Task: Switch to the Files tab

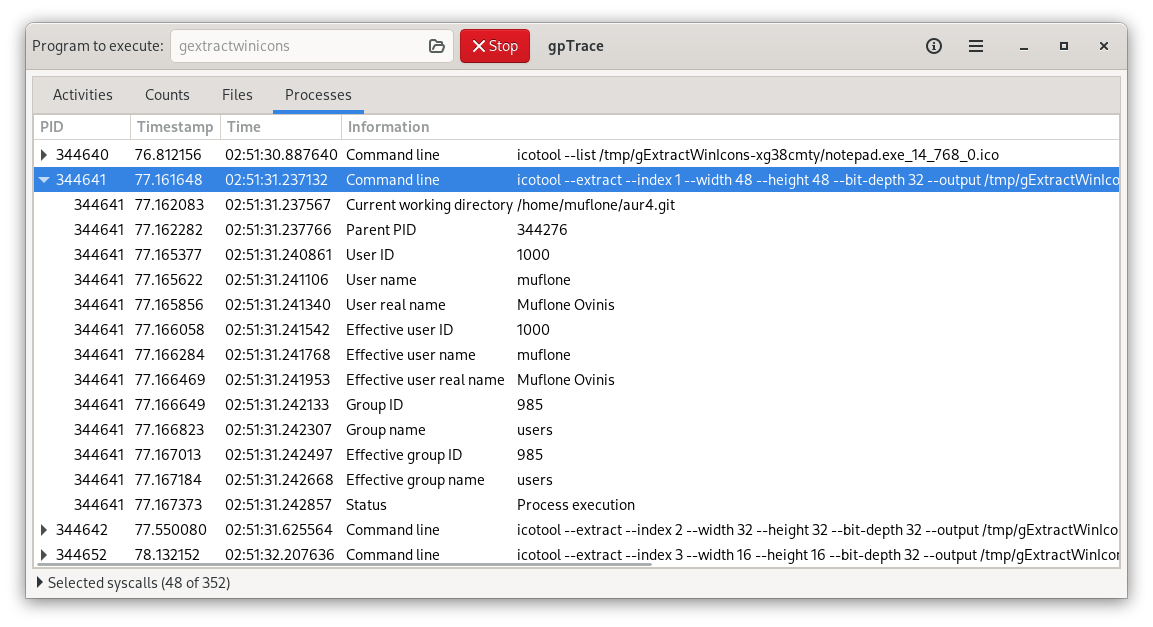Action: [x=237, y=95]
